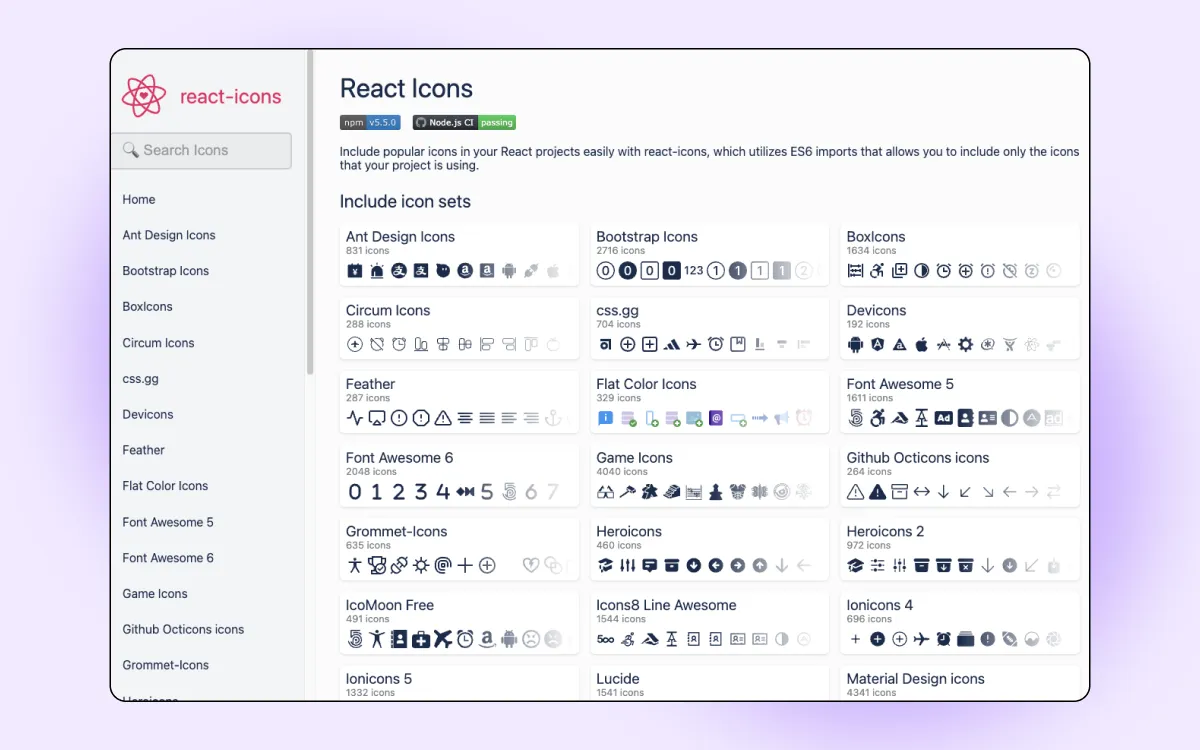Click the alarm bell icon in Ant Design Icons
Image resolution: width=1200 pixels, height=750 pixels.
[376, 272]
